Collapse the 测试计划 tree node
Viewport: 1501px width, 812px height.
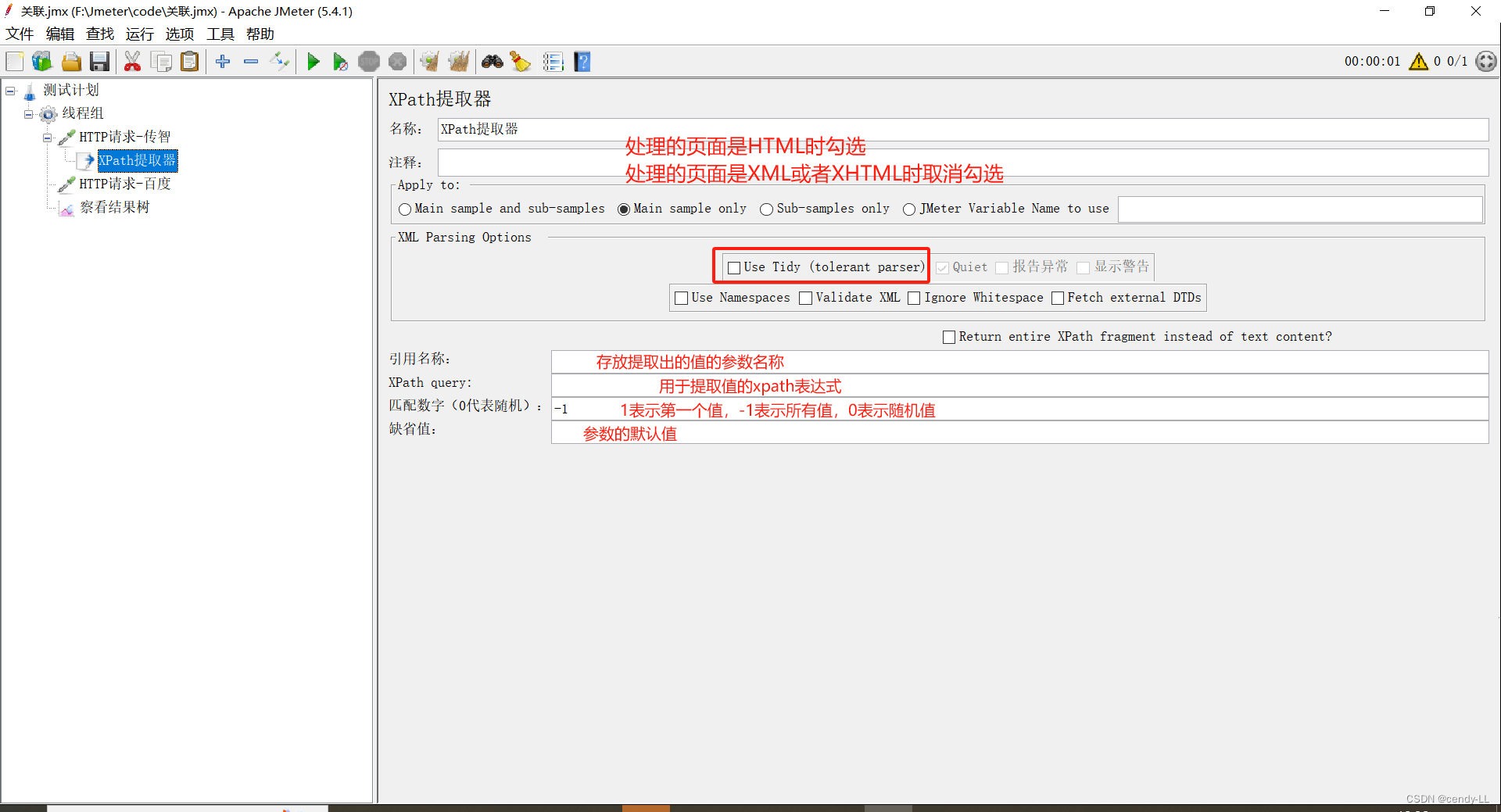pyautogui.click(x=10, y=91)
